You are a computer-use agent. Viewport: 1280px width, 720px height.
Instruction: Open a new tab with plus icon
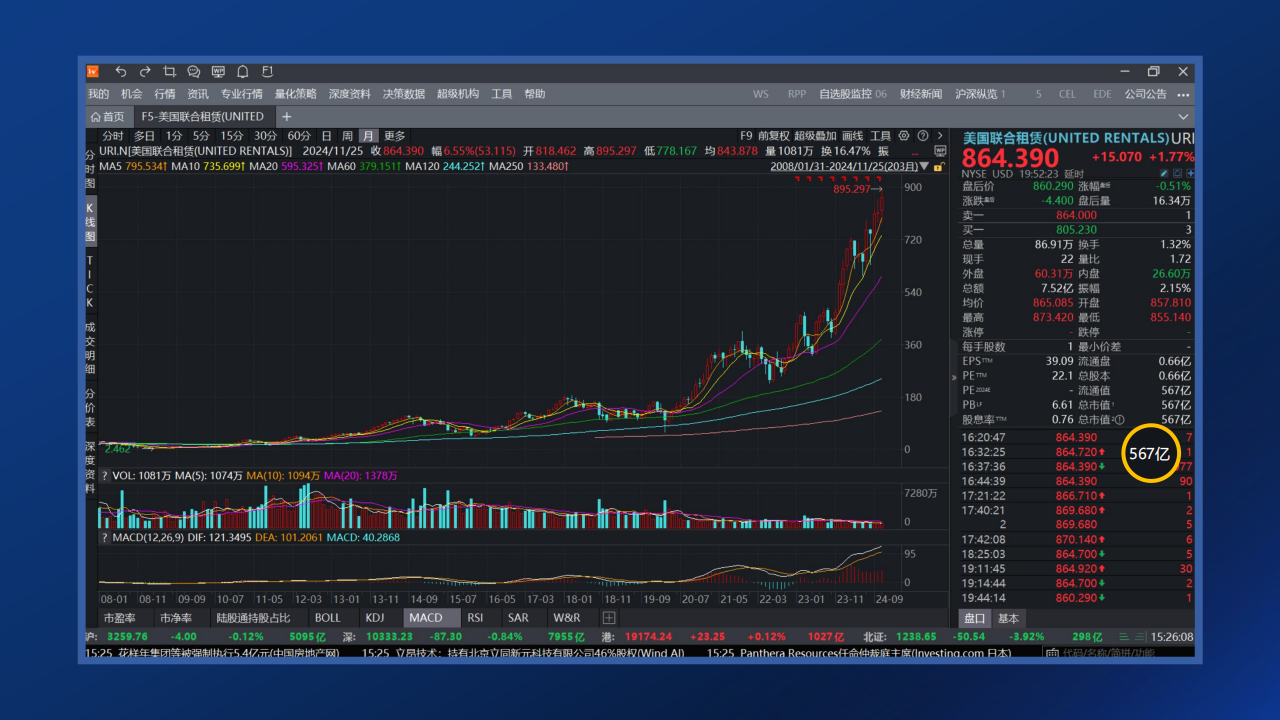tap(286, 117)
